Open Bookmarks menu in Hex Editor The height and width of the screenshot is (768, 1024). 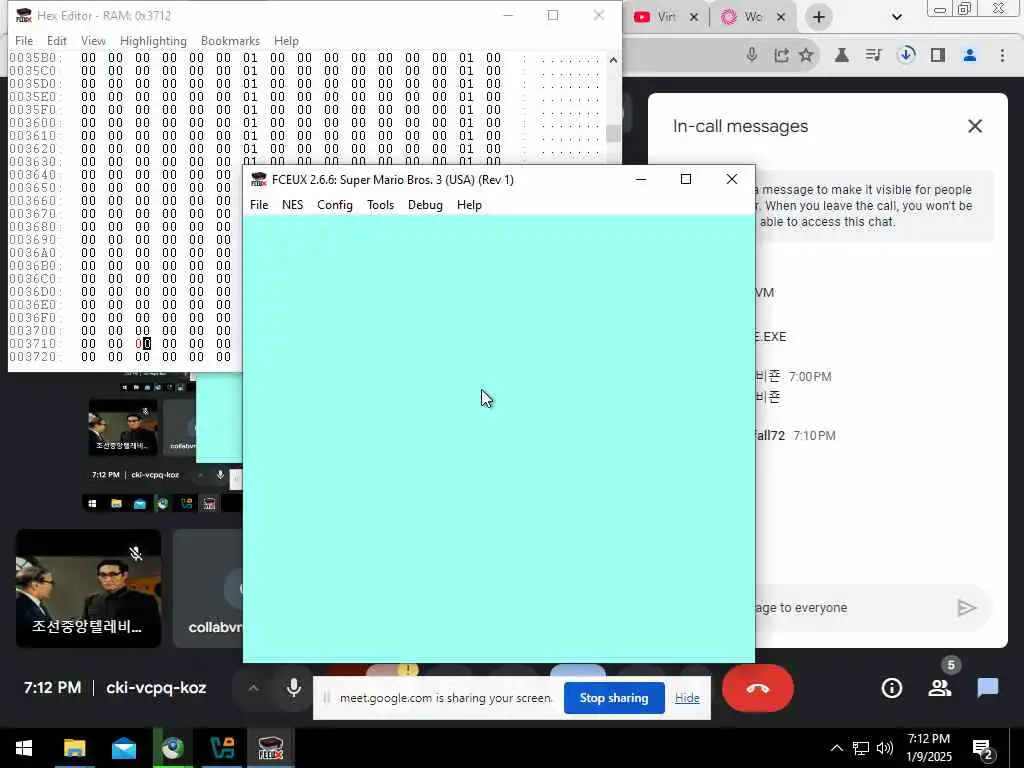pos(230,40)
